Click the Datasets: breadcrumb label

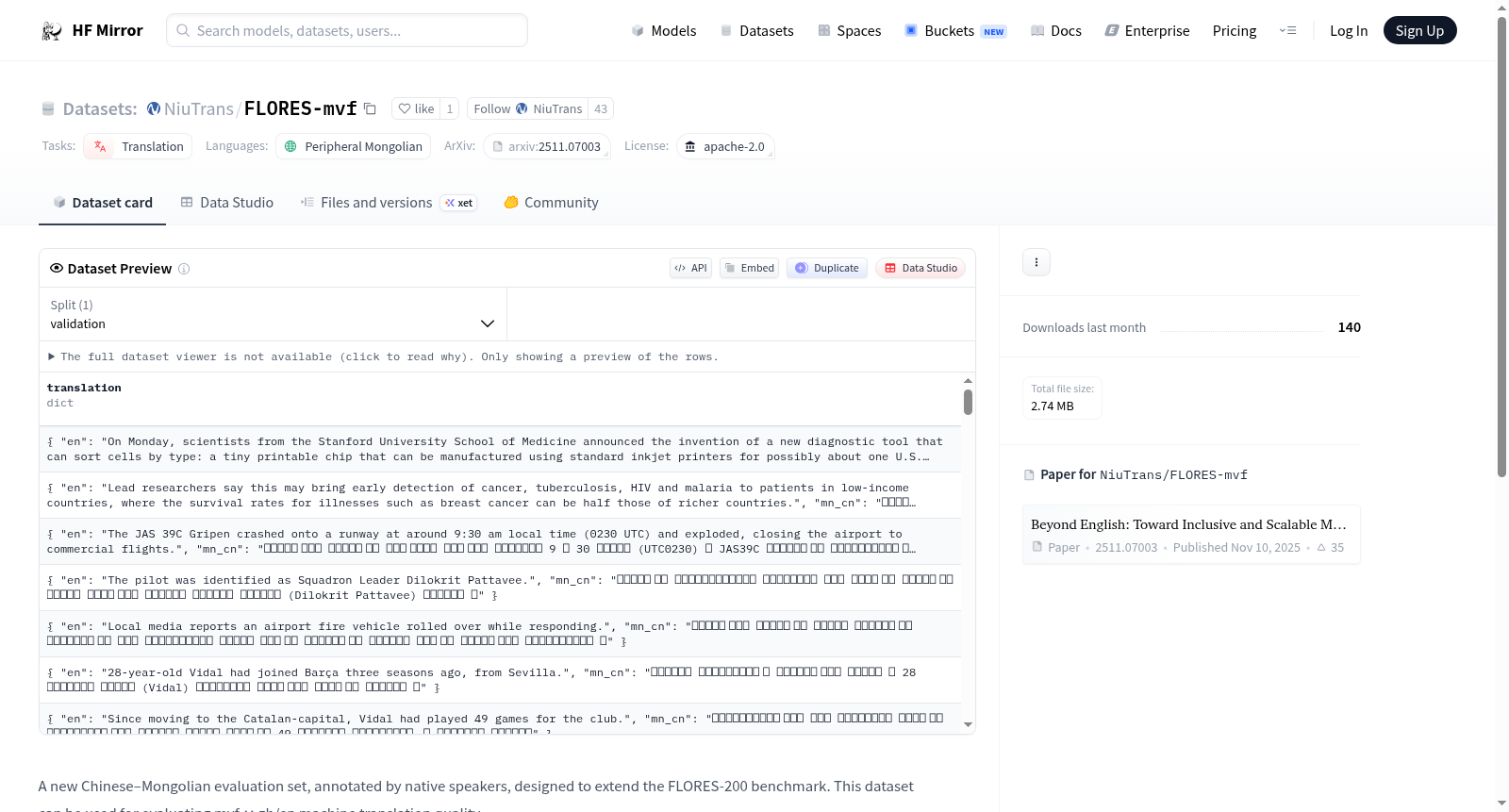100,109
